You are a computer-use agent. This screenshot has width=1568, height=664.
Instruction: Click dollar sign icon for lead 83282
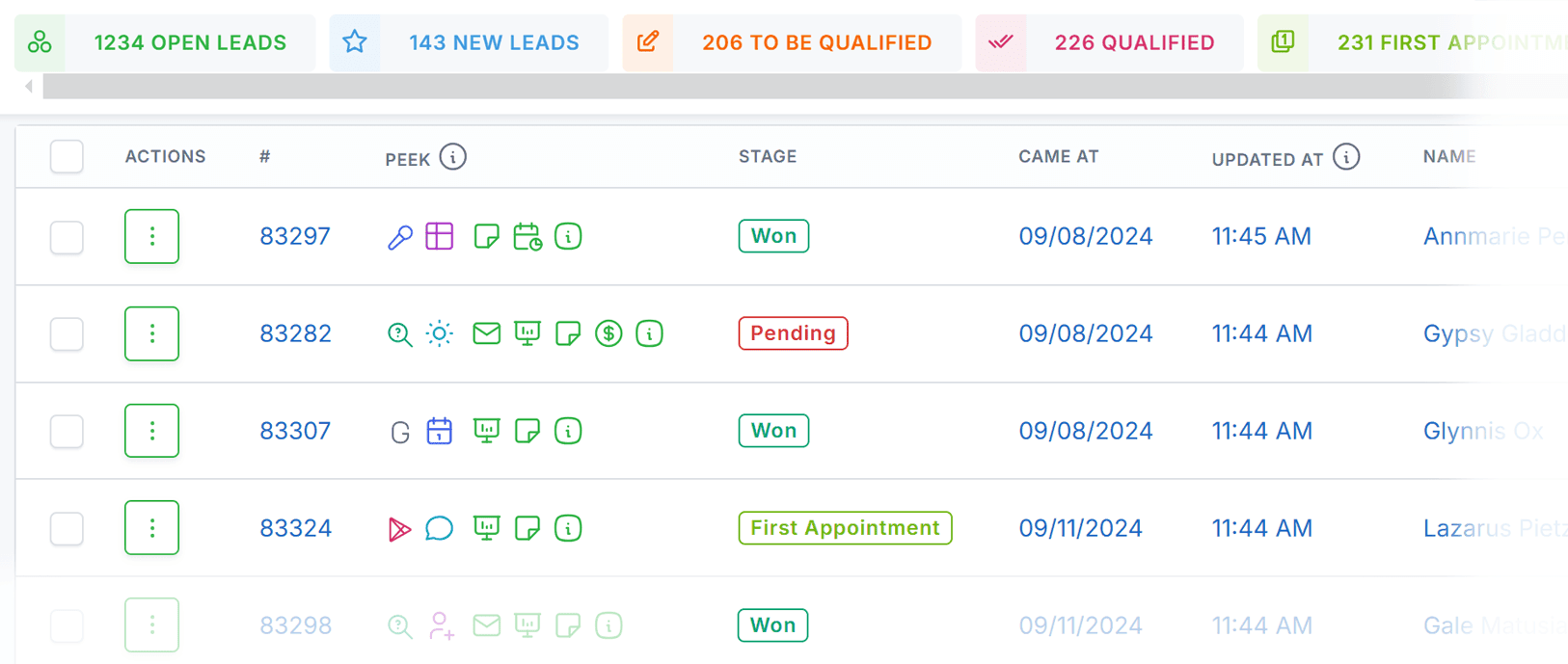coord(608,333)
